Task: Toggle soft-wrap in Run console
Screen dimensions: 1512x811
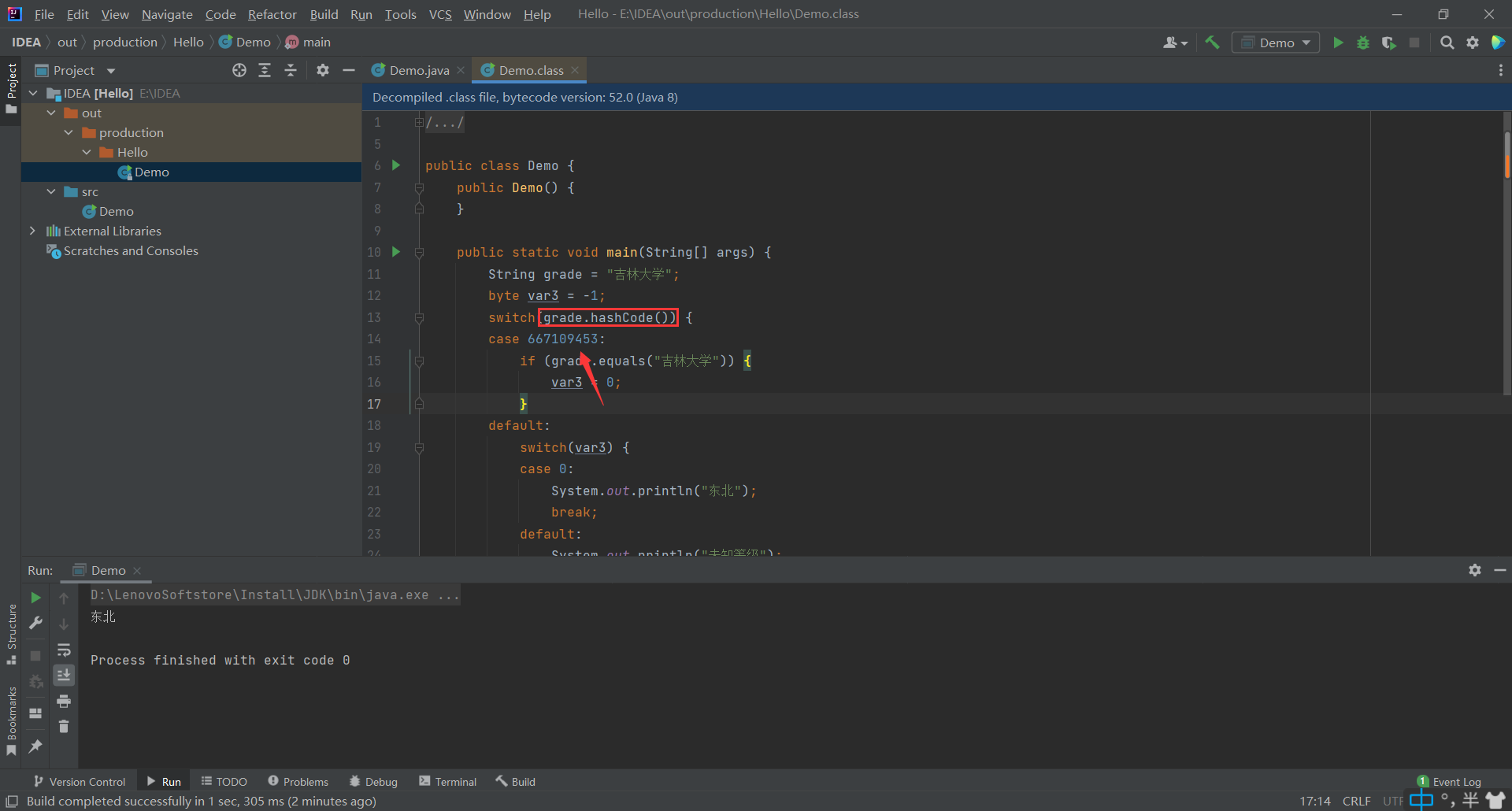Action: [x=64, y=650]
